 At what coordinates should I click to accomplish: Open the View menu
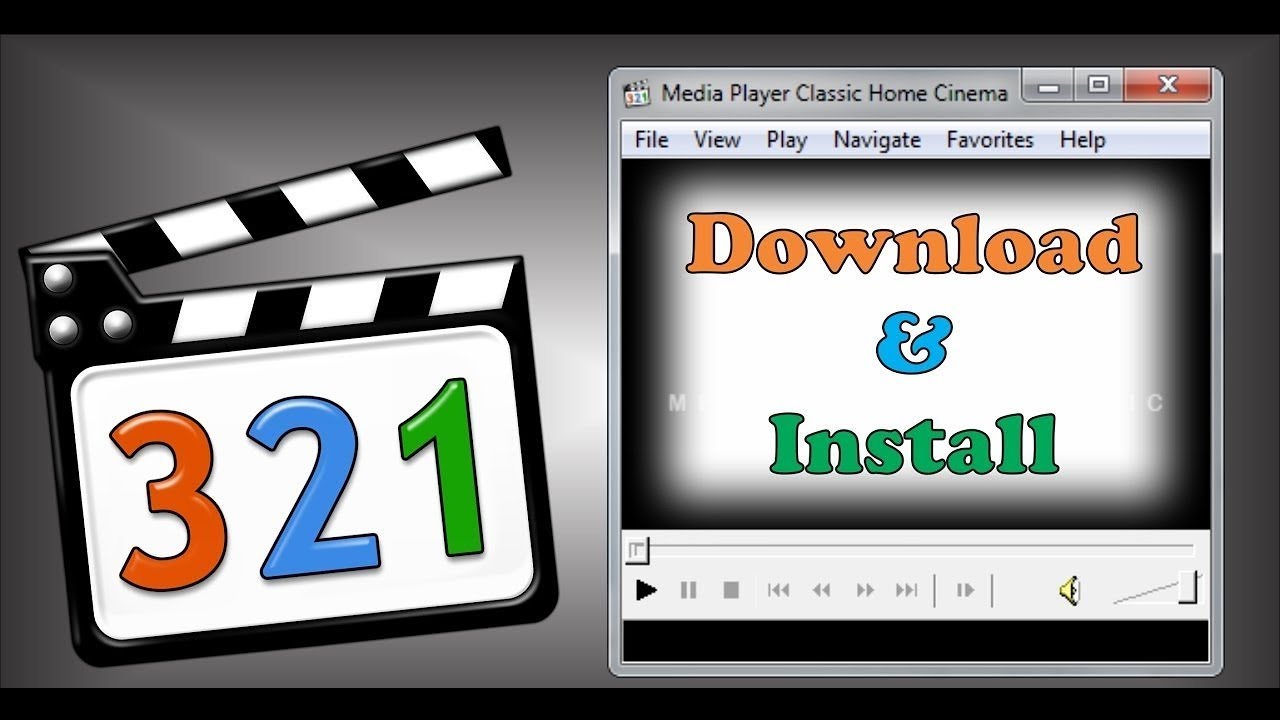click(717, 140)
